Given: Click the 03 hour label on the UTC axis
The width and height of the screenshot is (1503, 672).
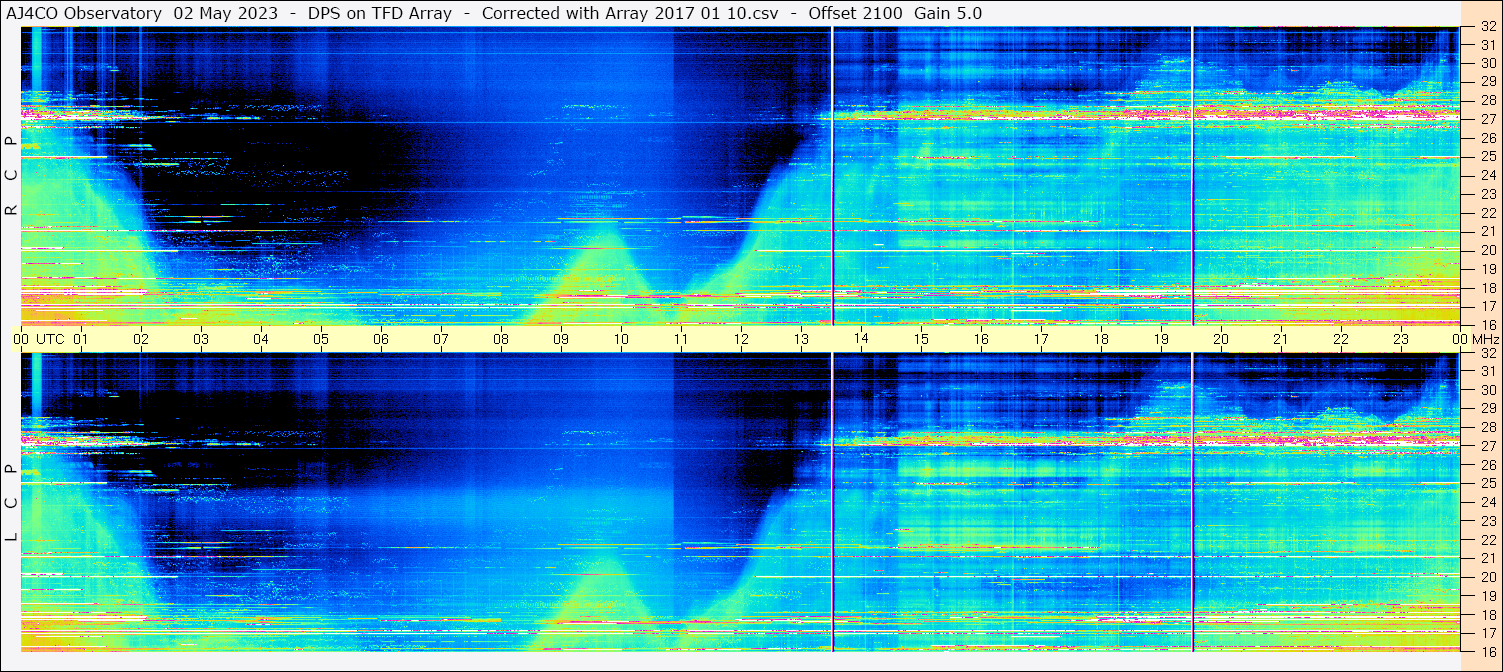Looking at the screenshot, I should [x=201, y=339].
